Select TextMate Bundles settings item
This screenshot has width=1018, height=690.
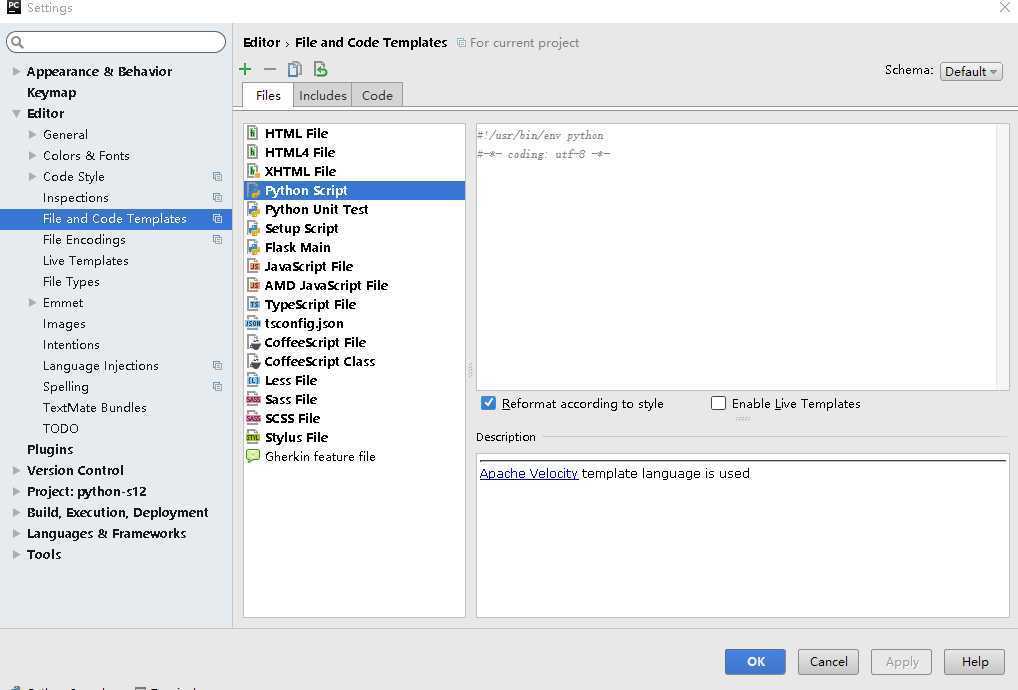point(94,408)
